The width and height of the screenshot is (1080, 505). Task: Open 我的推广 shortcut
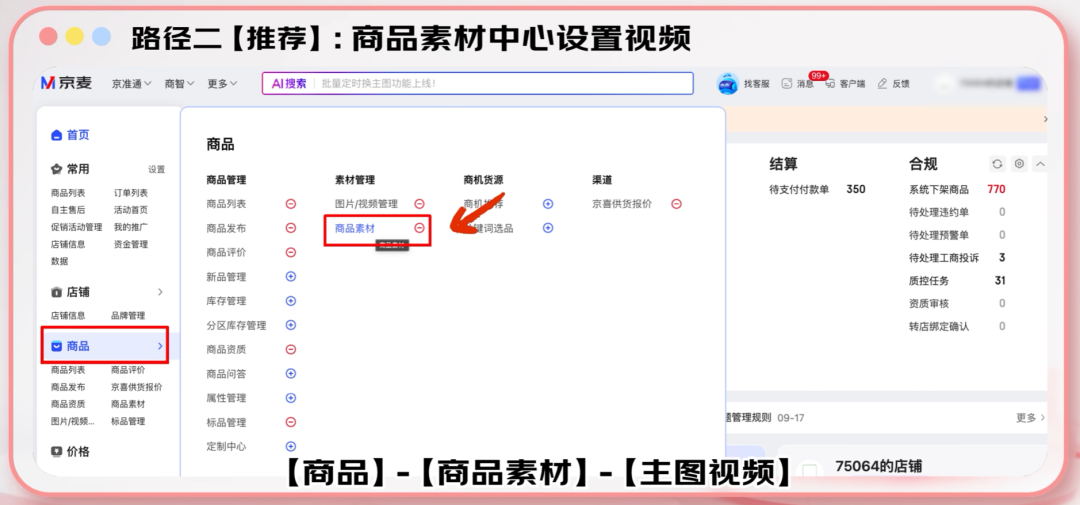131,227
